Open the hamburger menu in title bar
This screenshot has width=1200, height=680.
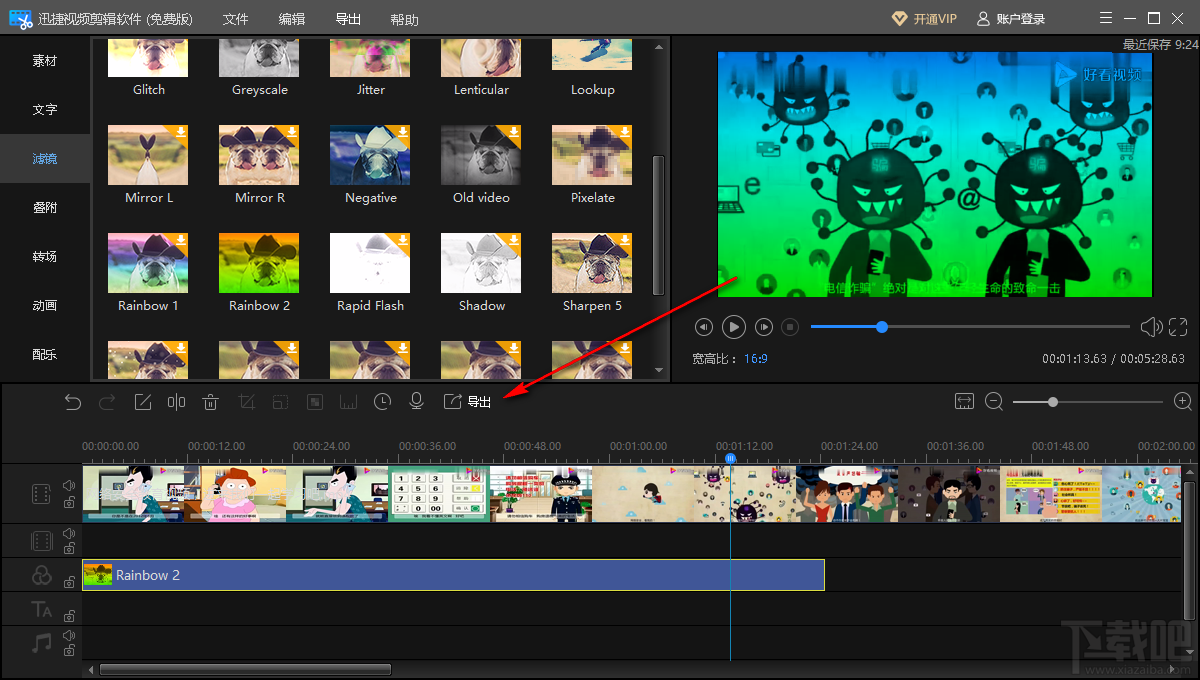1105,19
